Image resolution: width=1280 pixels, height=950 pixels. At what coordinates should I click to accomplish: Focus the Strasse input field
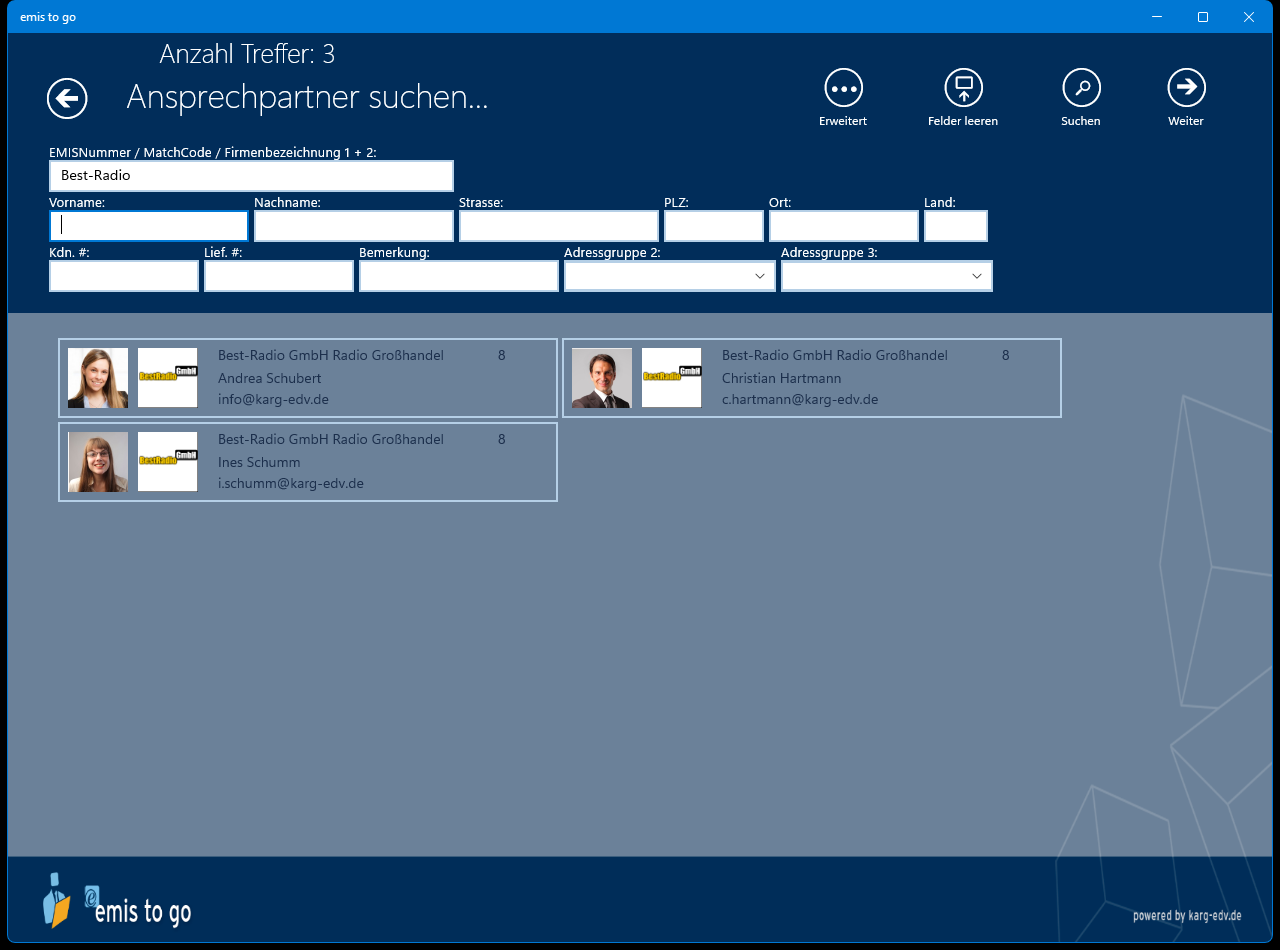click(x=559, y=226)
